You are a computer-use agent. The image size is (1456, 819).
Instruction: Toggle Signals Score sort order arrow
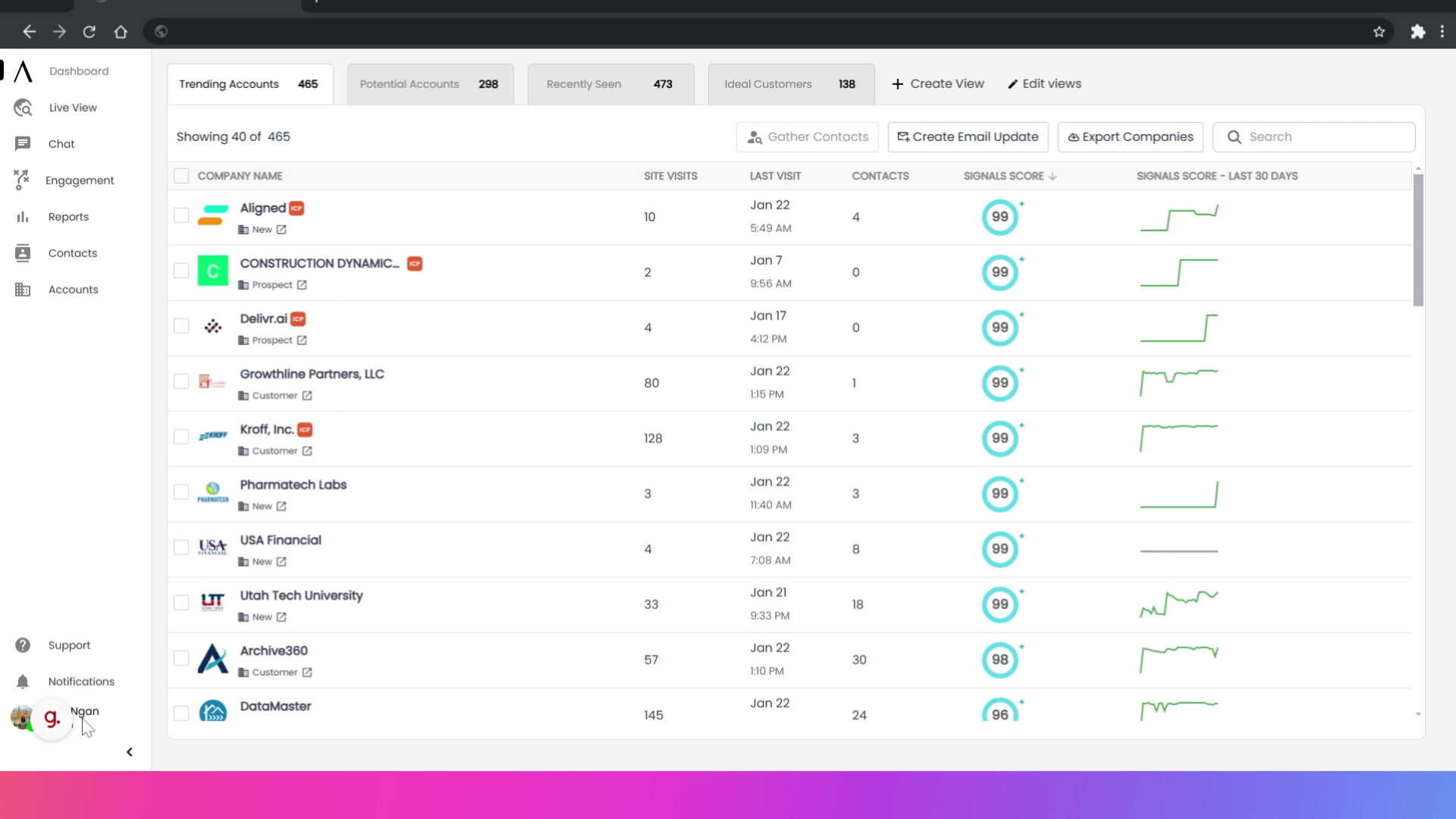[x=1053, y=175]
